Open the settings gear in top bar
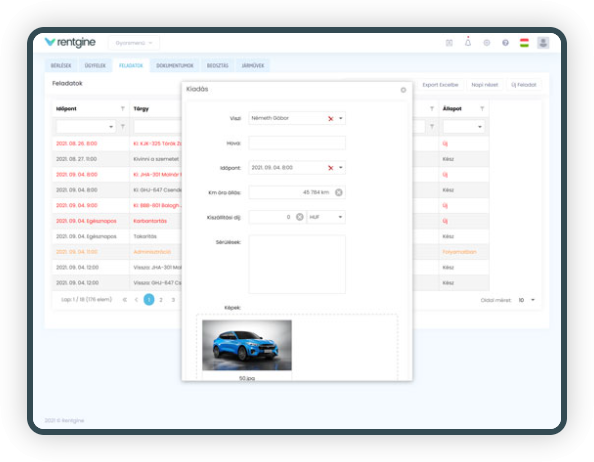 pyautogui.click(x=487, y=43)
